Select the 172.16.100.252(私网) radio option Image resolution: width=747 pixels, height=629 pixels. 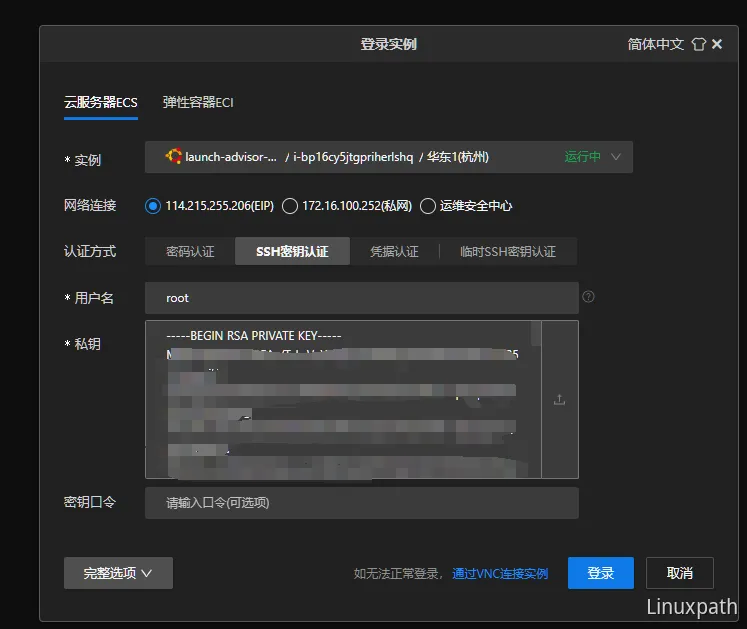click(x=290, y=206)
